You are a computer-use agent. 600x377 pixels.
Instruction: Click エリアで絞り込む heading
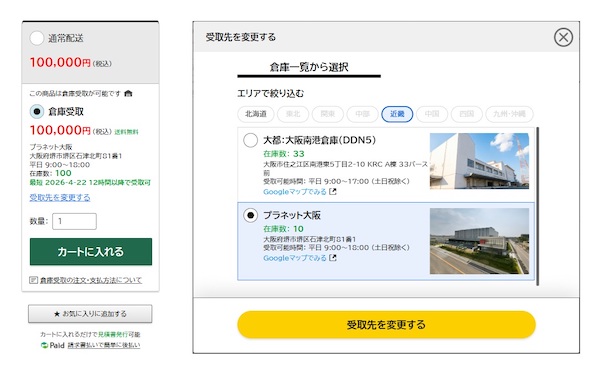pyautogui.click(x=271, y=93)
